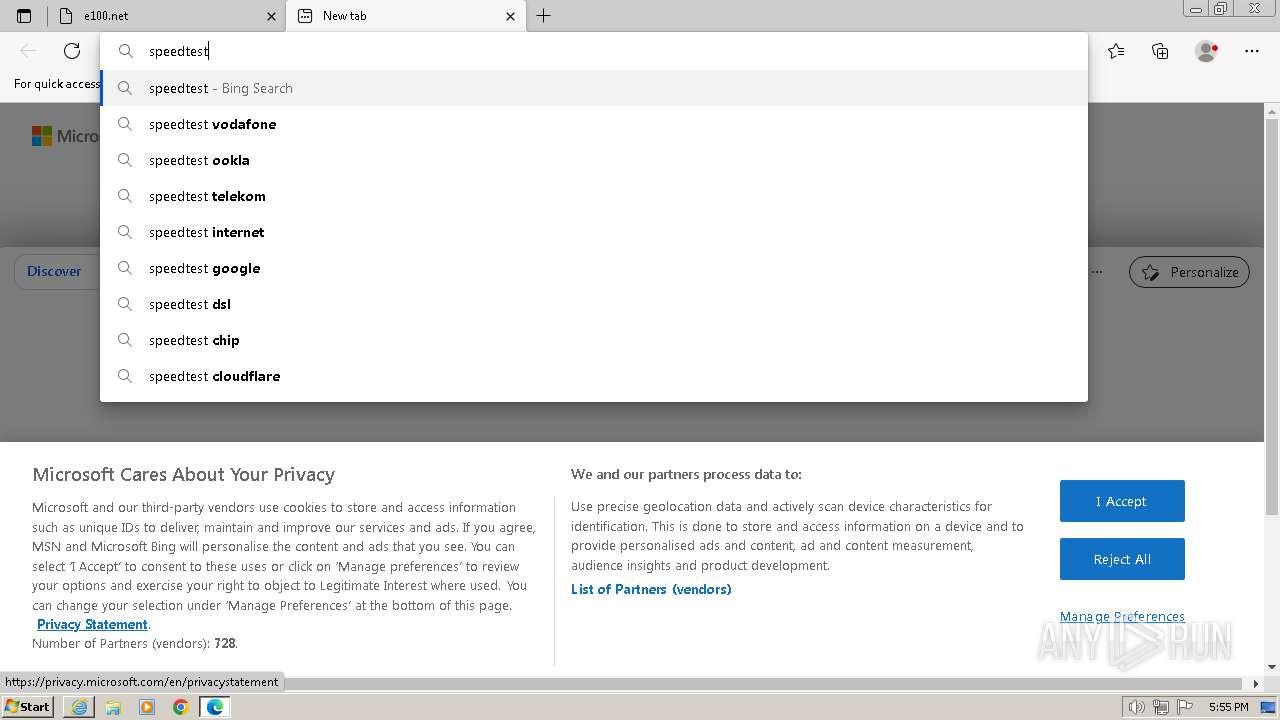Open the Collections icon
Viewport: 1280px width, 720px height.
(x=1160, y=51)
